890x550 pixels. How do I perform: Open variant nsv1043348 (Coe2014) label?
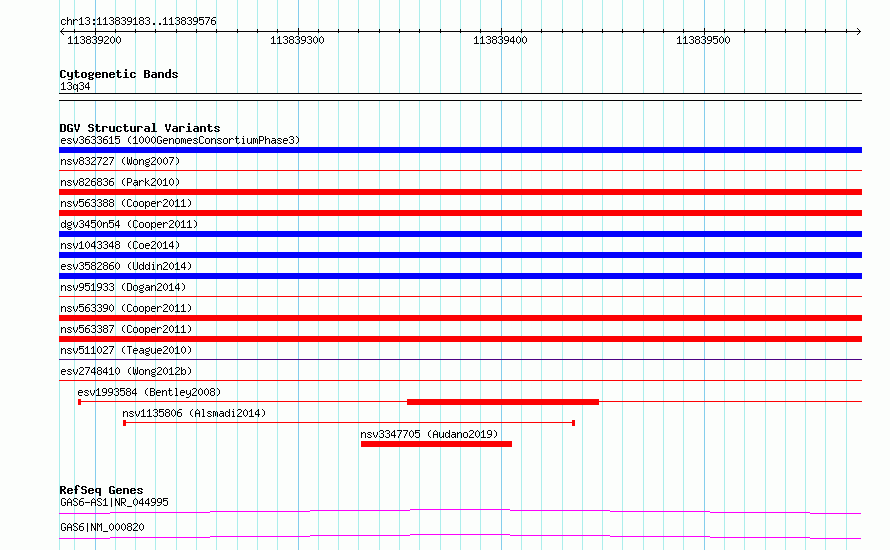120,245
